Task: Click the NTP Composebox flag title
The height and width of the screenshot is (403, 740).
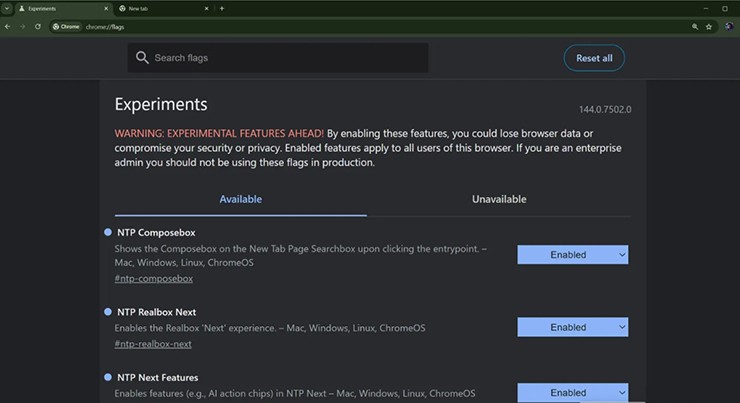Action: 156,233
